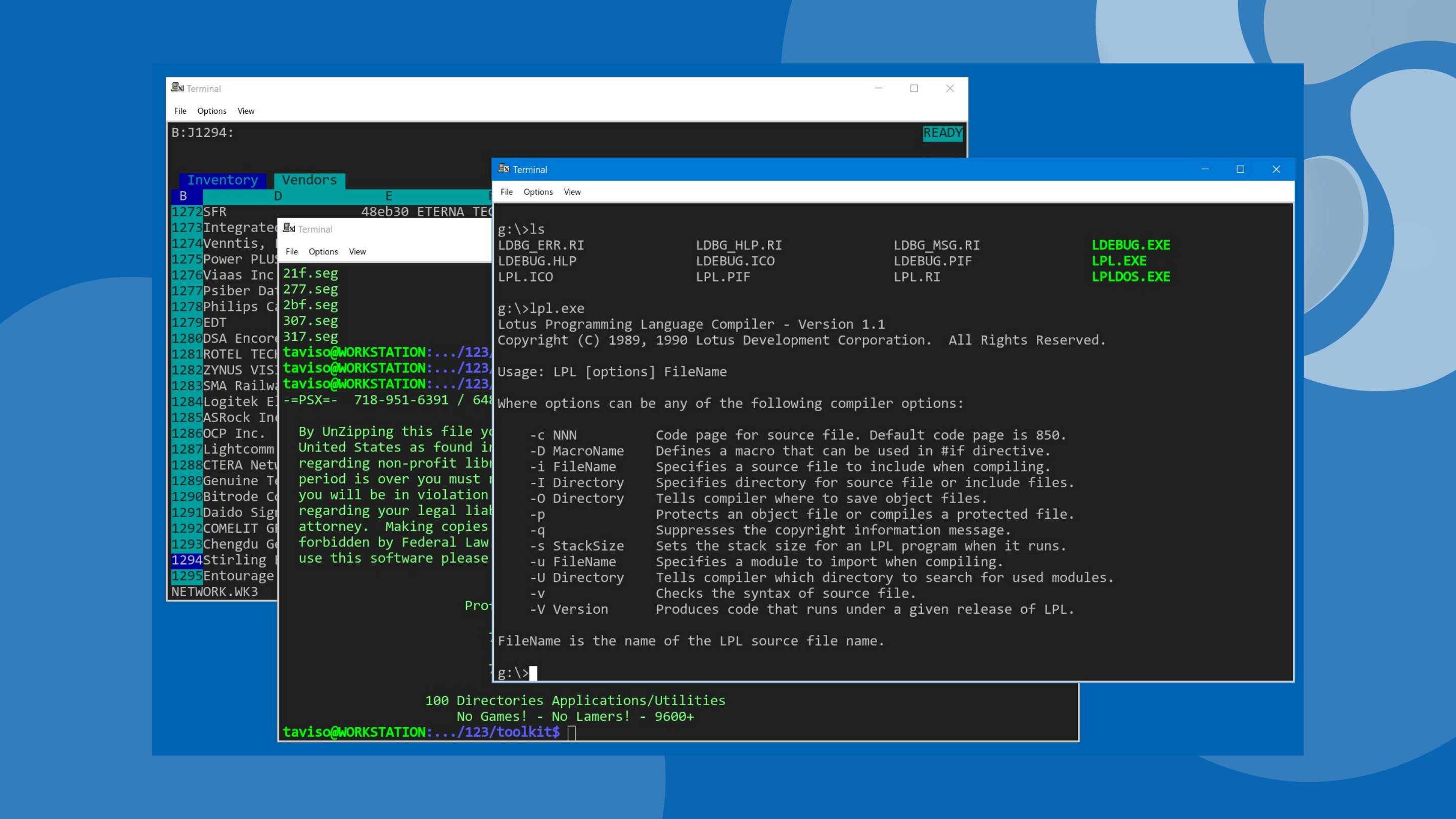Maximize the front Terminal window
Viewport: 1456px width, 819px height.
pyautogui.click(x=1240, y=169)
